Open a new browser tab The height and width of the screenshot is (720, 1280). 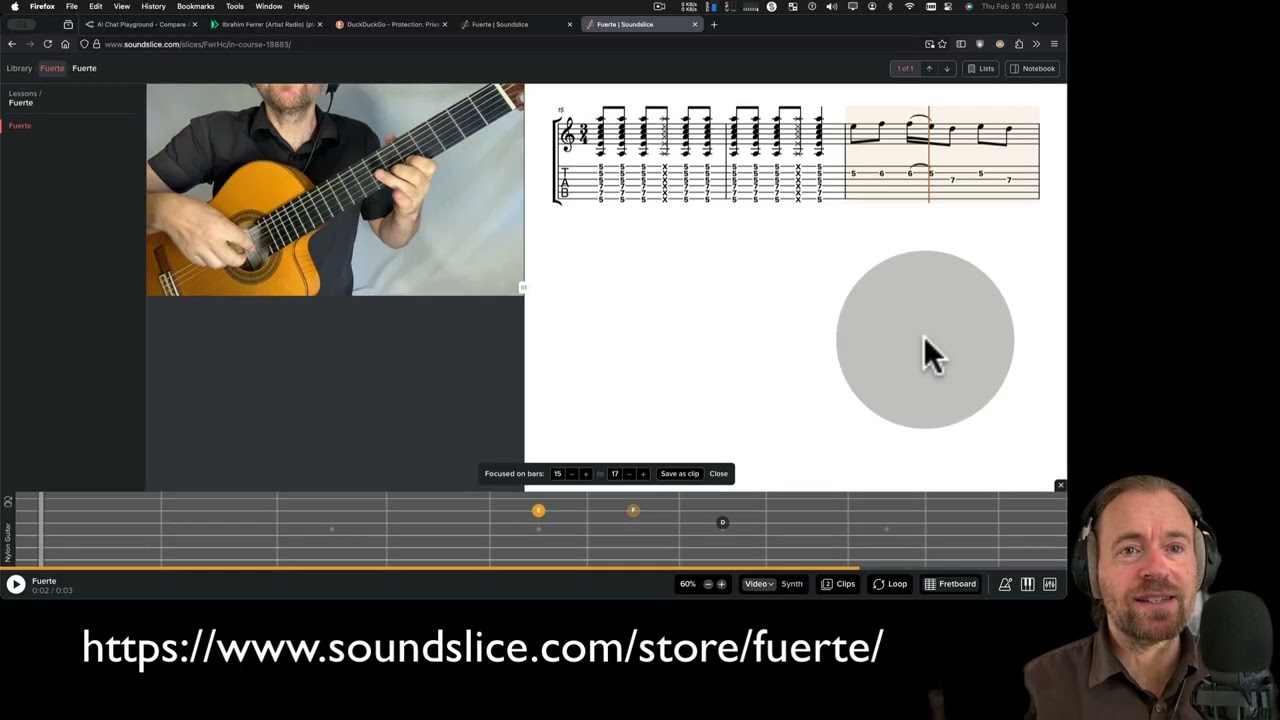pyautogui.click(x=714, y=24)
